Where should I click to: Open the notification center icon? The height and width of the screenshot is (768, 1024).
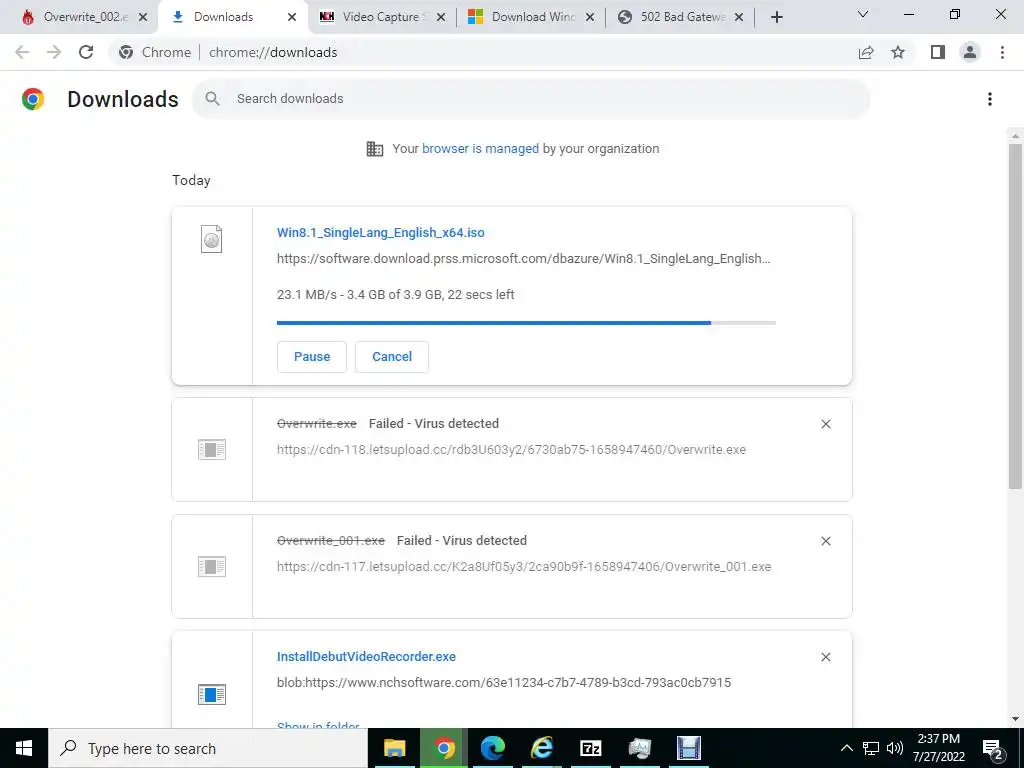[x=993, y=749]
